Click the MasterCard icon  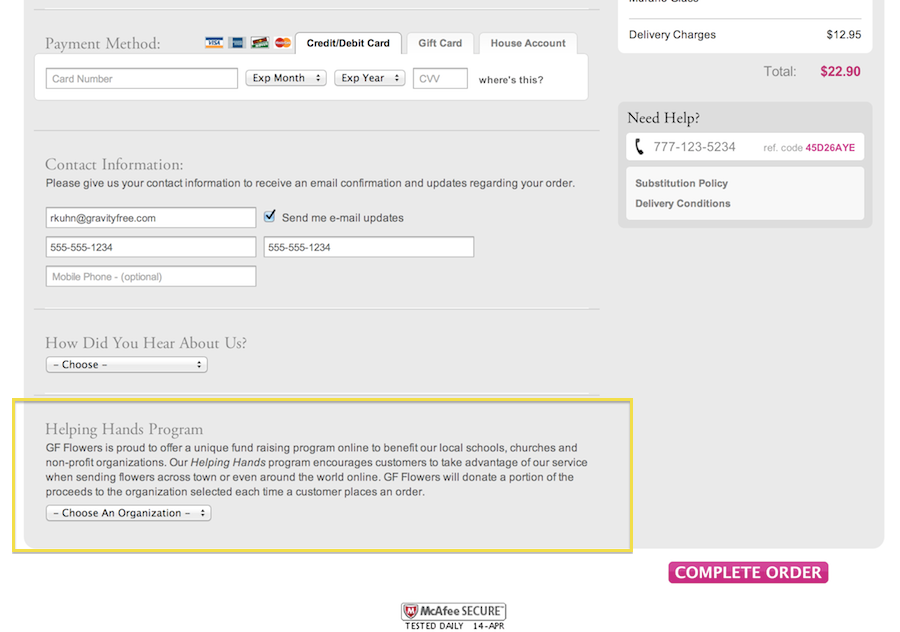[x=283, y=43]
